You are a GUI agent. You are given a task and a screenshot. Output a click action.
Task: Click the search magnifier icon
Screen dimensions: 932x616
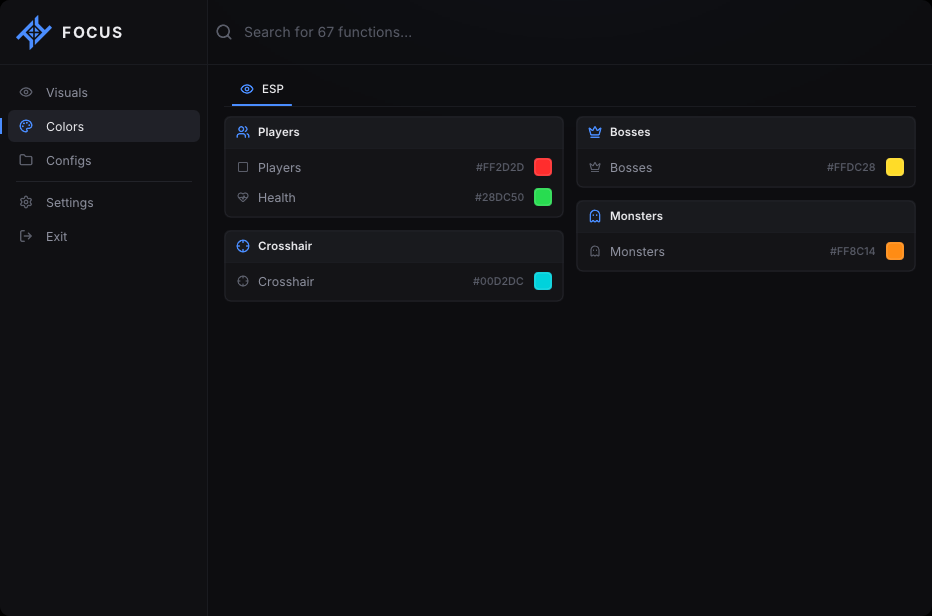pyautogui.click(x=224, y=32)
